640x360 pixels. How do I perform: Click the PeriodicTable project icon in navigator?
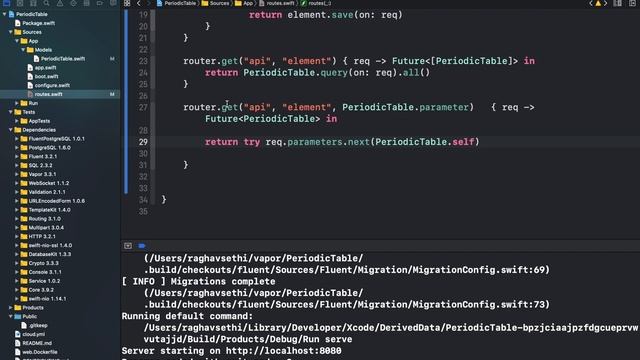click(11, 14)
